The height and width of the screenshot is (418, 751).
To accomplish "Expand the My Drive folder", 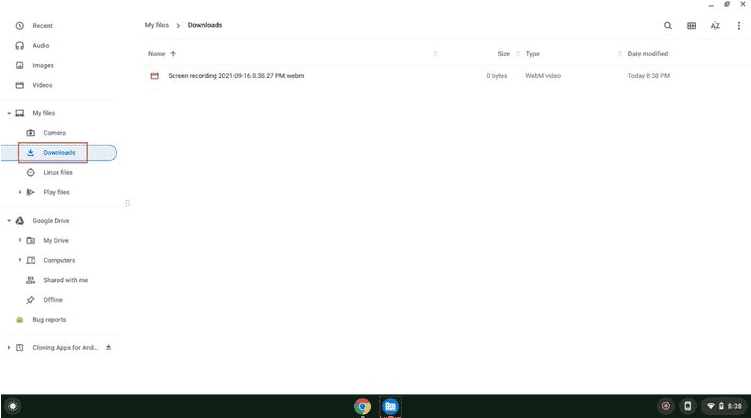I will [20, 240].
